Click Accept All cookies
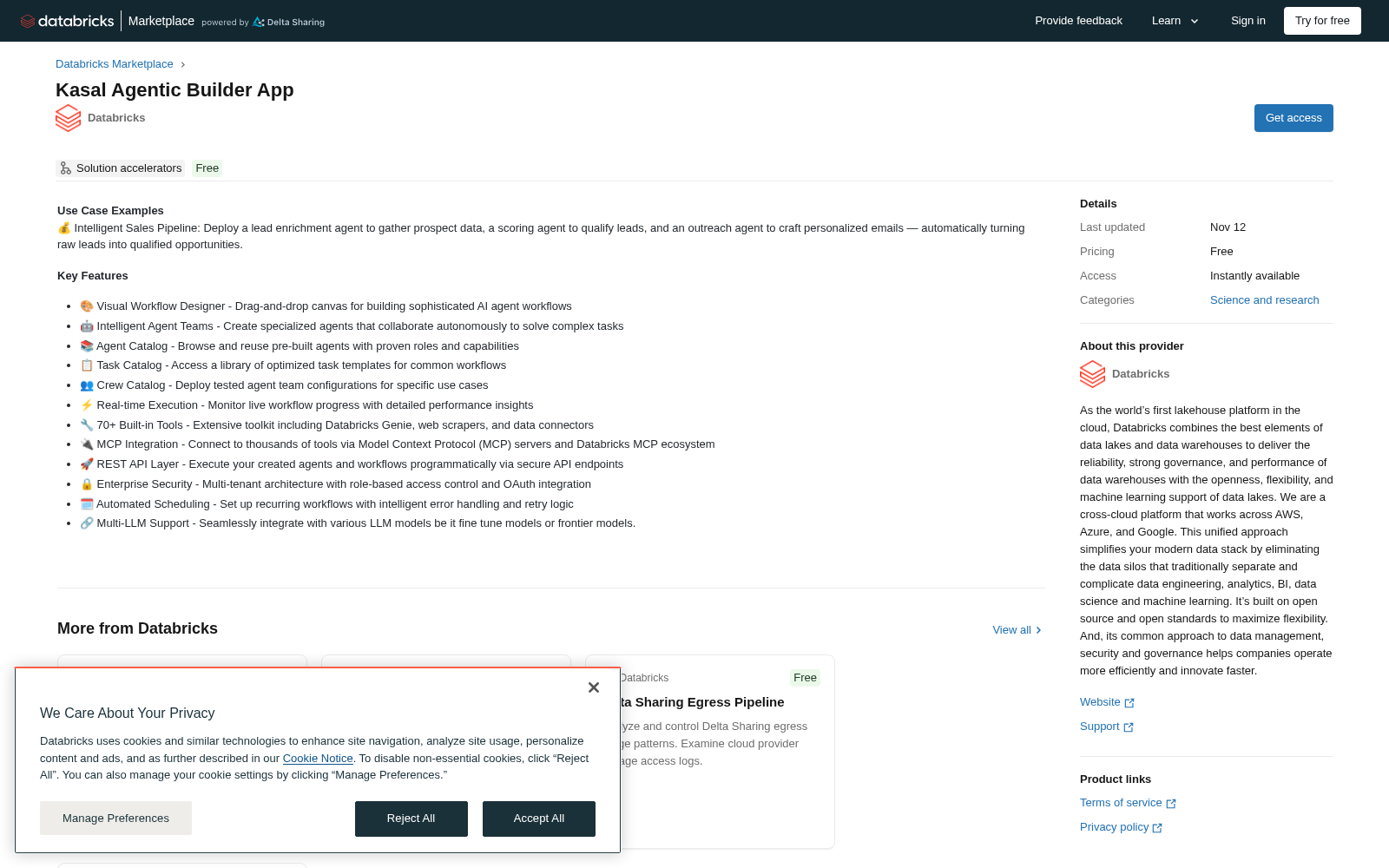The height and width of the screenshot is (868, 1389). click(x=539, y=819)
